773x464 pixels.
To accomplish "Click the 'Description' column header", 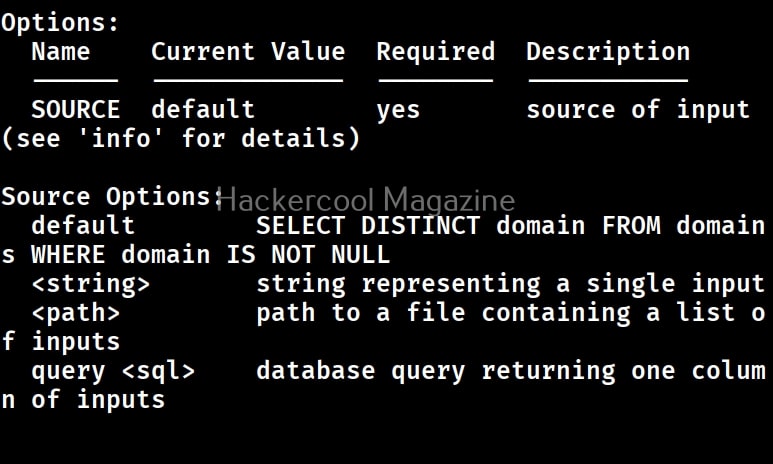I will 608,52.
